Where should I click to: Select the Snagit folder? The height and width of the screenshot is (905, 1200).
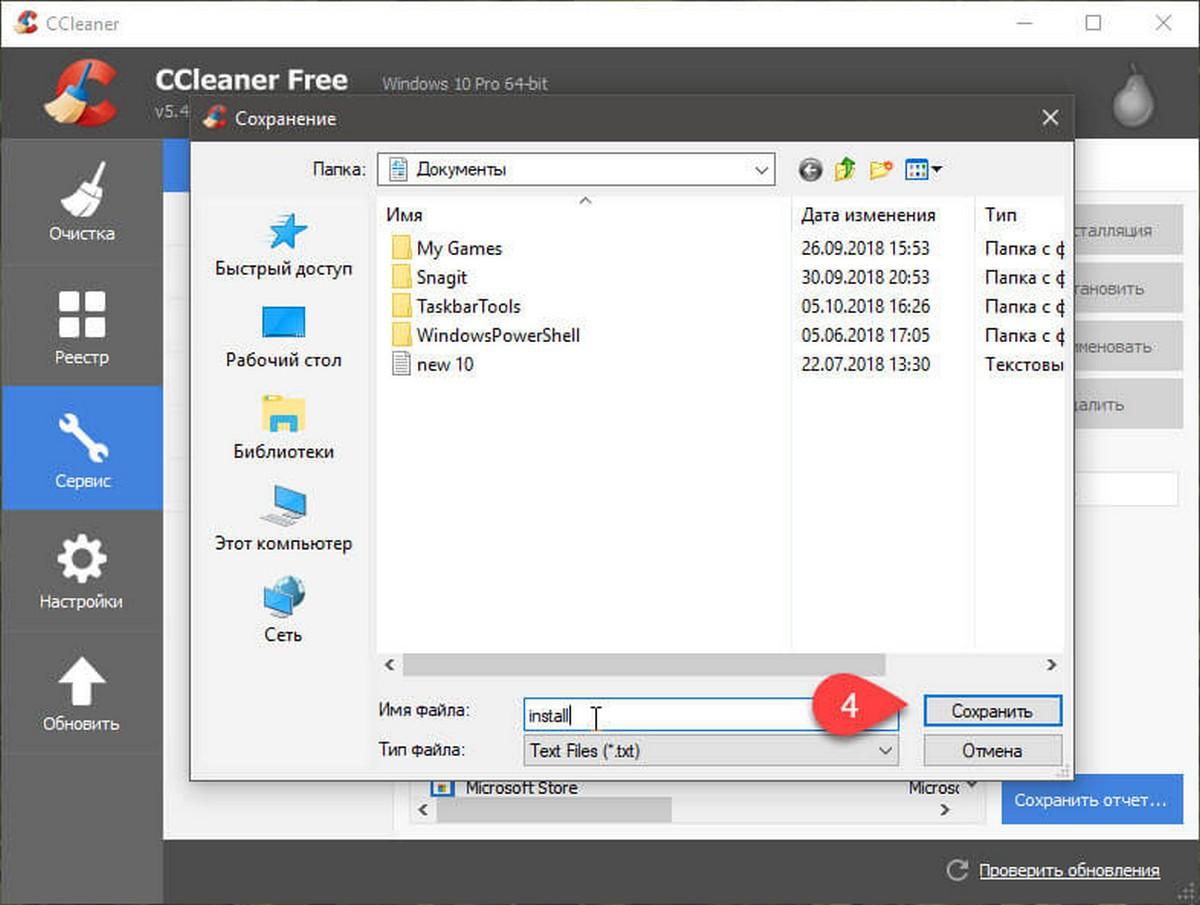click(x=429, y=277)
